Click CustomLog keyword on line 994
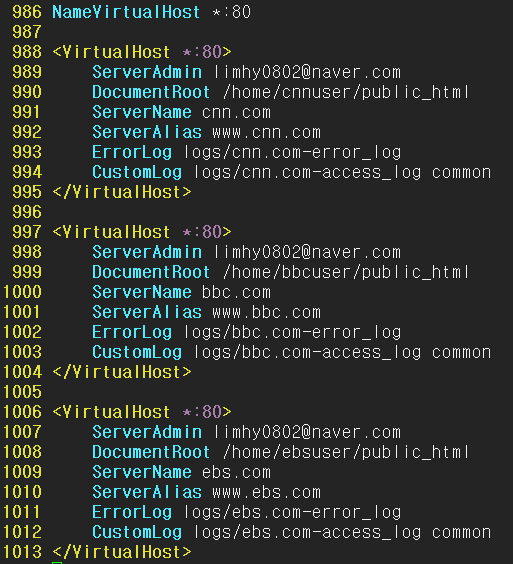The height and width of the screenshot is (564, 513). tap(137, 172)
